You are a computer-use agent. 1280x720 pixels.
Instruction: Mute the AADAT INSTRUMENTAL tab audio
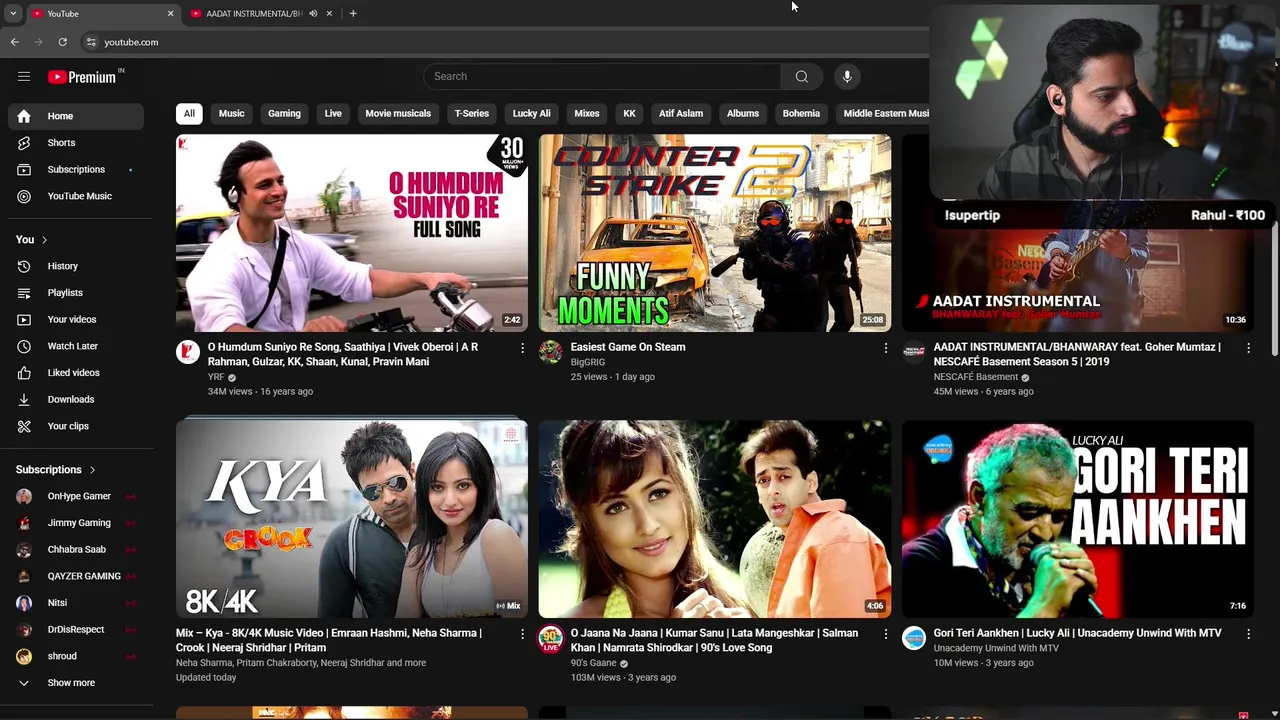(313, 13)
